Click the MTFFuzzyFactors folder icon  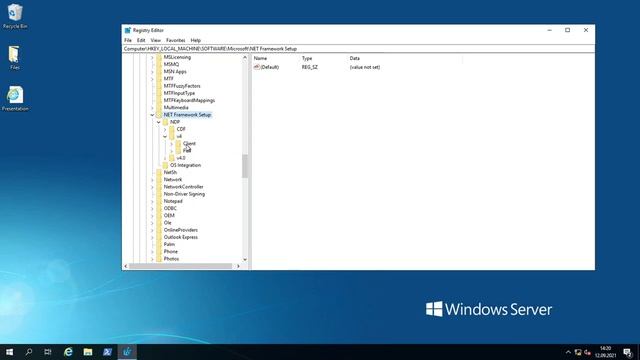pyautogui.click(x=159, y=86)
